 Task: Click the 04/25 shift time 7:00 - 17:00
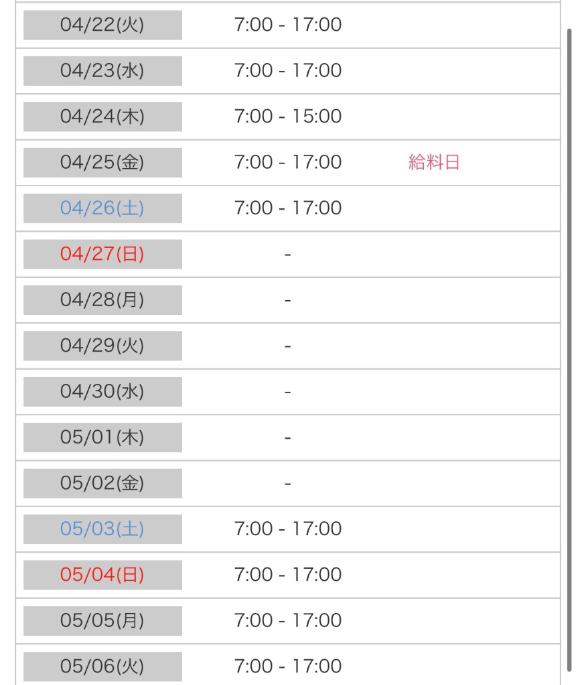pos(288,162)
